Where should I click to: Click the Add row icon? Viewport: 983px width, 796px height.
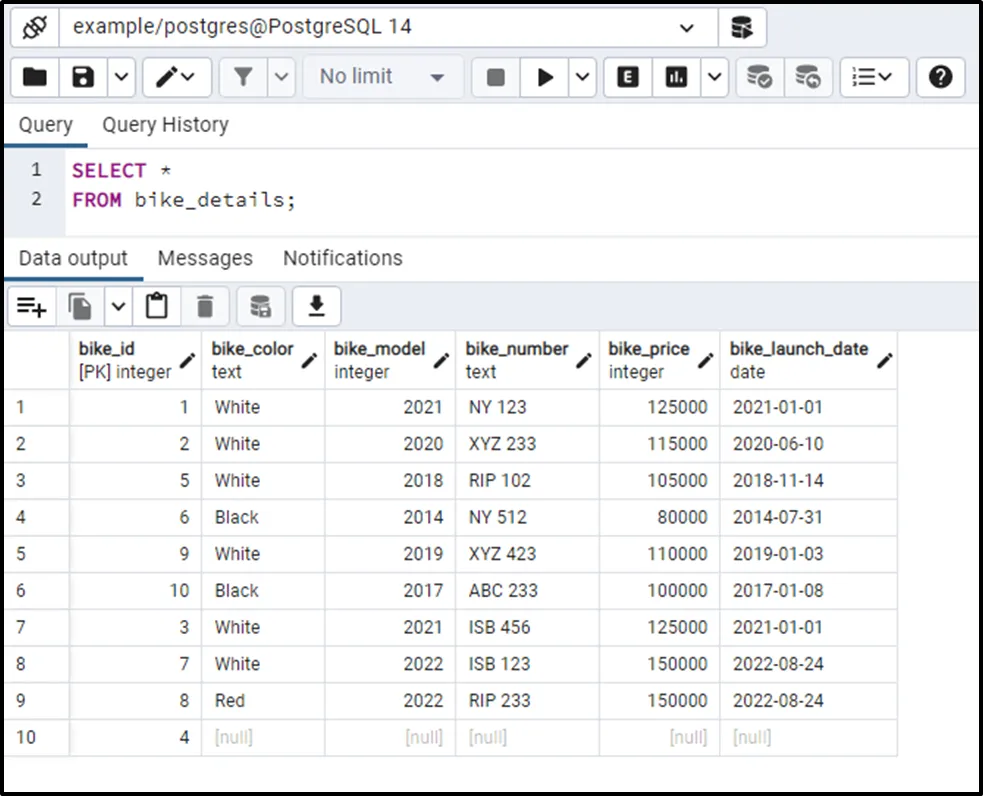tap(32, 307)
